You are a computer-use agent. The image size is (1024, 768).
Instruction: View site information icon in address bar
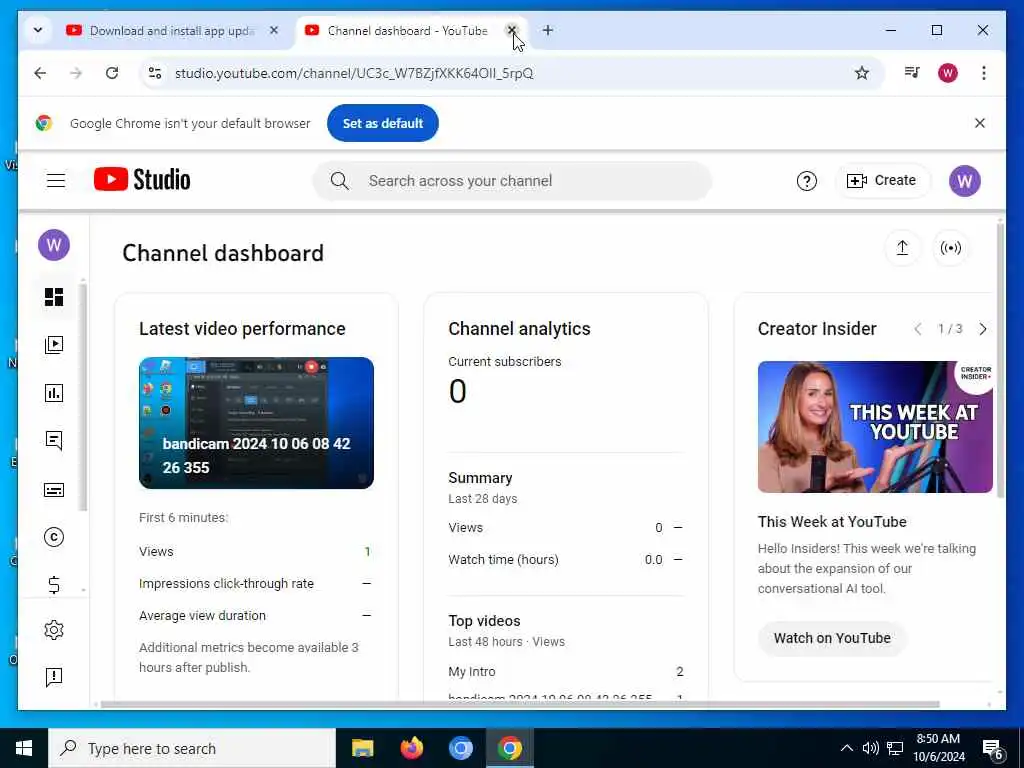(x=155, y=73)
